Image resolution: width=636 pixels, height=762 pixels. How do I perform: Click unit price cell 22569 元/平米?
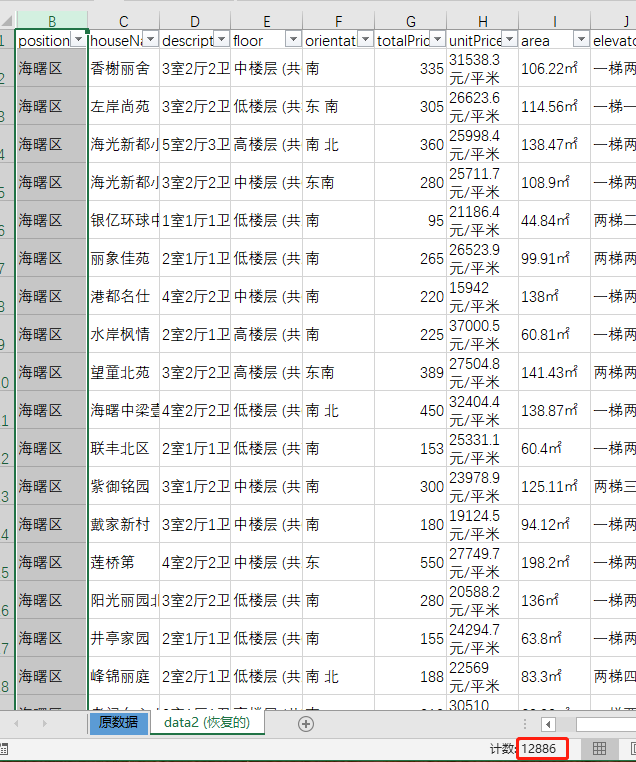coord(482,676)
